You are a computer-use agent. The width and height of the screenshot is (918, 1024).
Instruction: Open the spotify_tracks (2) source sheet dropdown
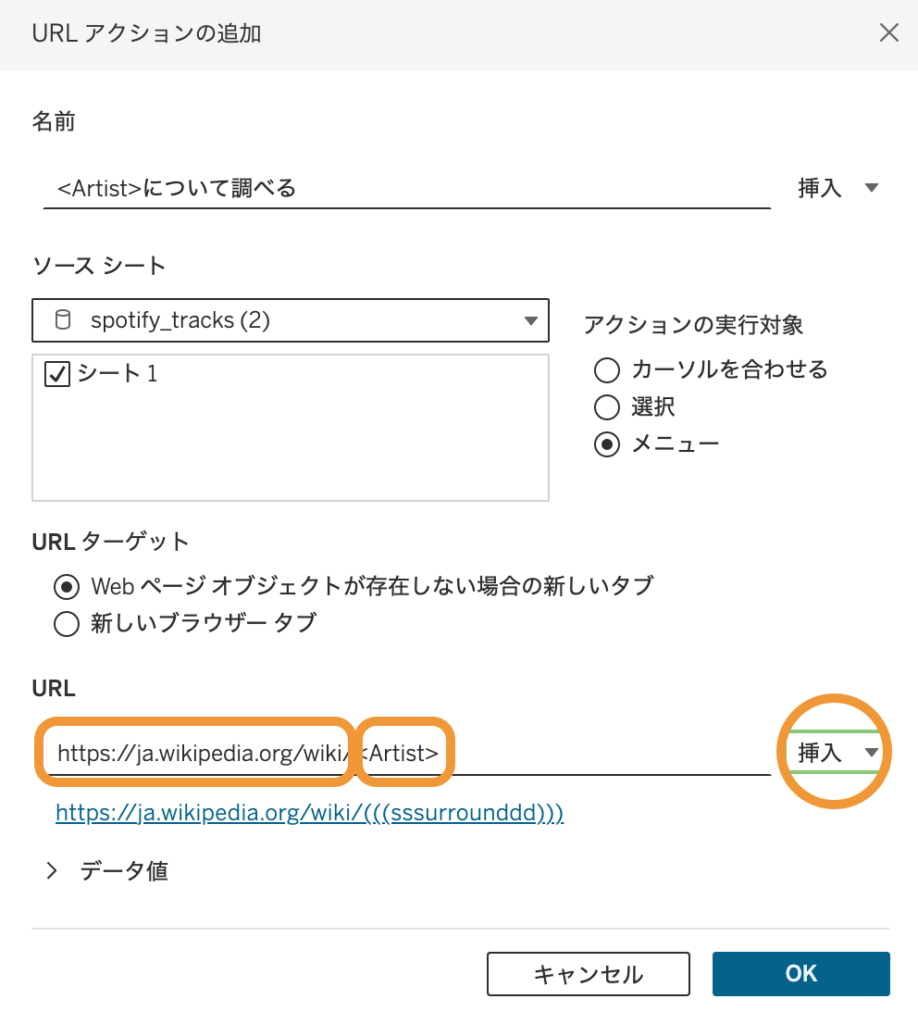tap(290, 320)
